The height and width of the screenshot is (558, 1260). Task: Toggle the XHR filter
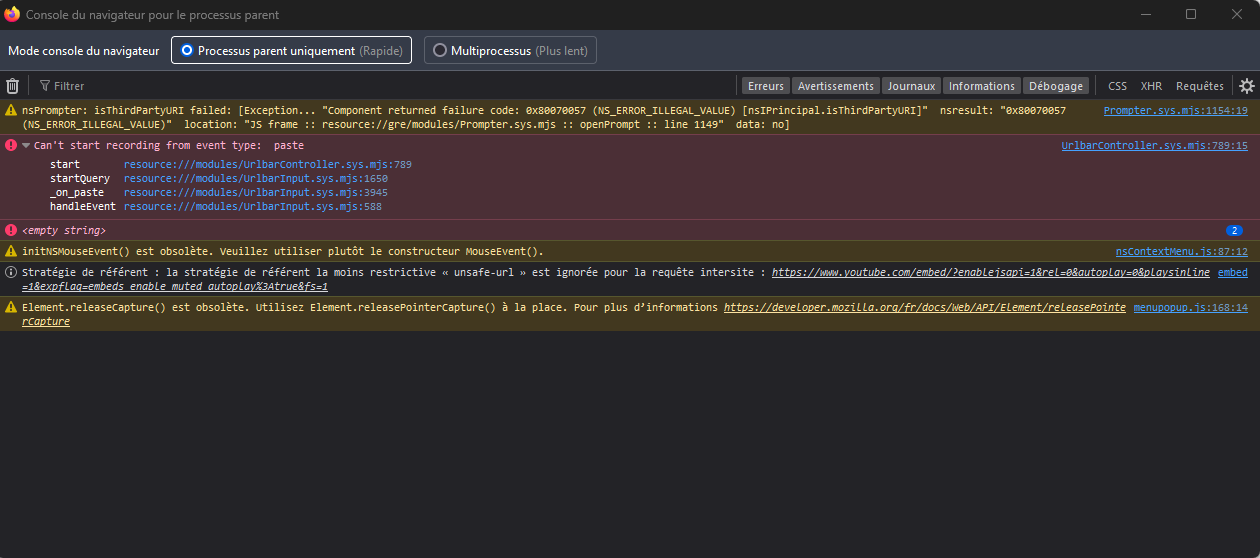pos(1151,86)
